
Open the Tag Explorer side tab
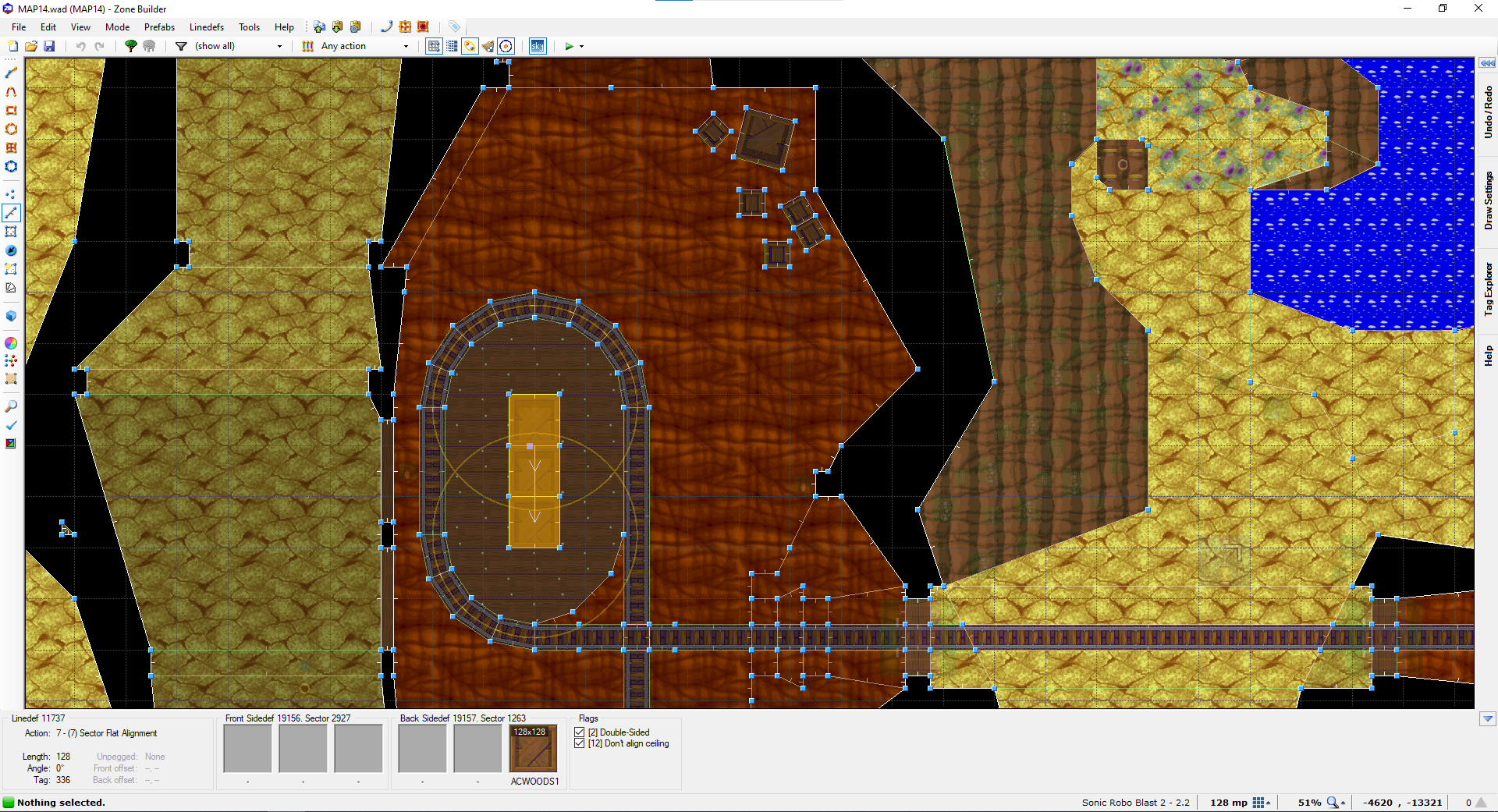1488,289
